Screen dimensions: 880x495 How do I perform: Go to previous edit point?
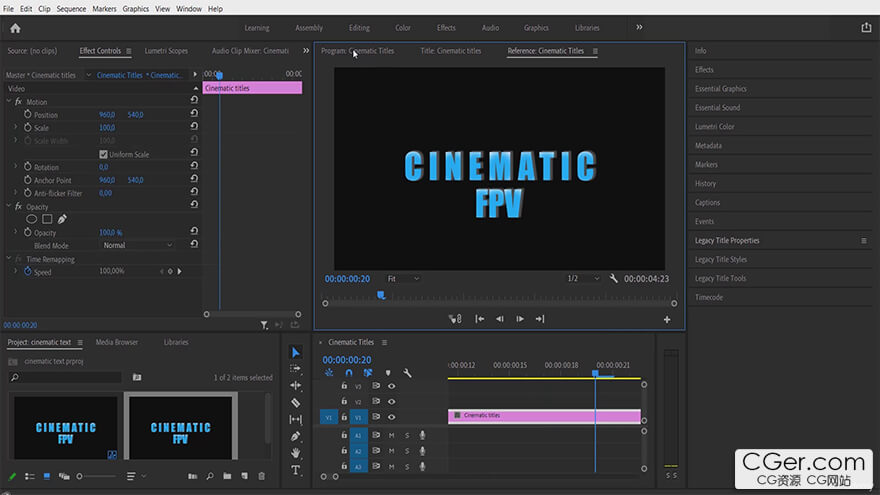coord(479,319)
